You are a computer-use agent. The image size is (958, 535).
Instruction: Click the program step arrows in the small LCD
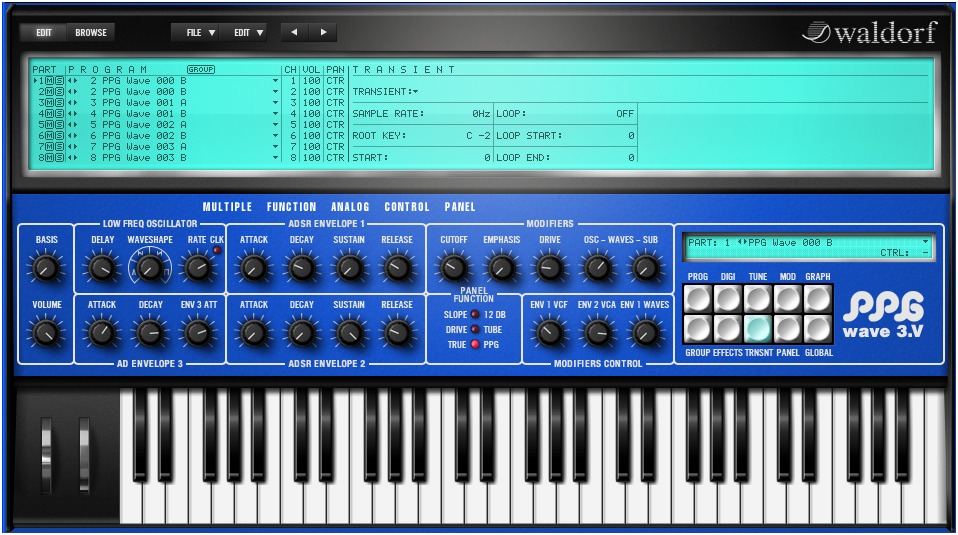(742, 242)
